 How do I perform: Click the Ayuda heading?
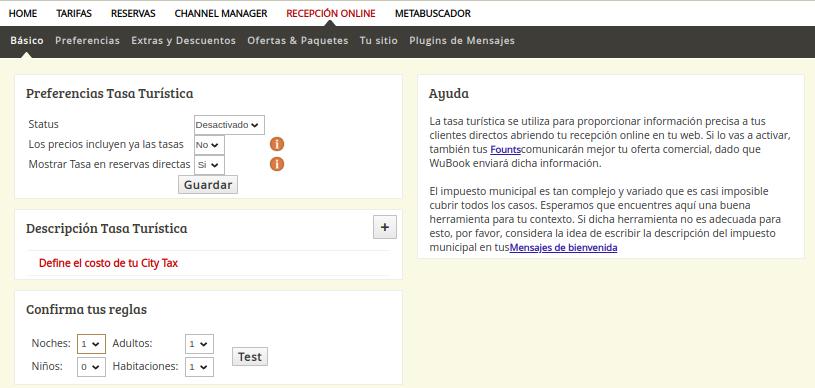click(x=449, y=94)
